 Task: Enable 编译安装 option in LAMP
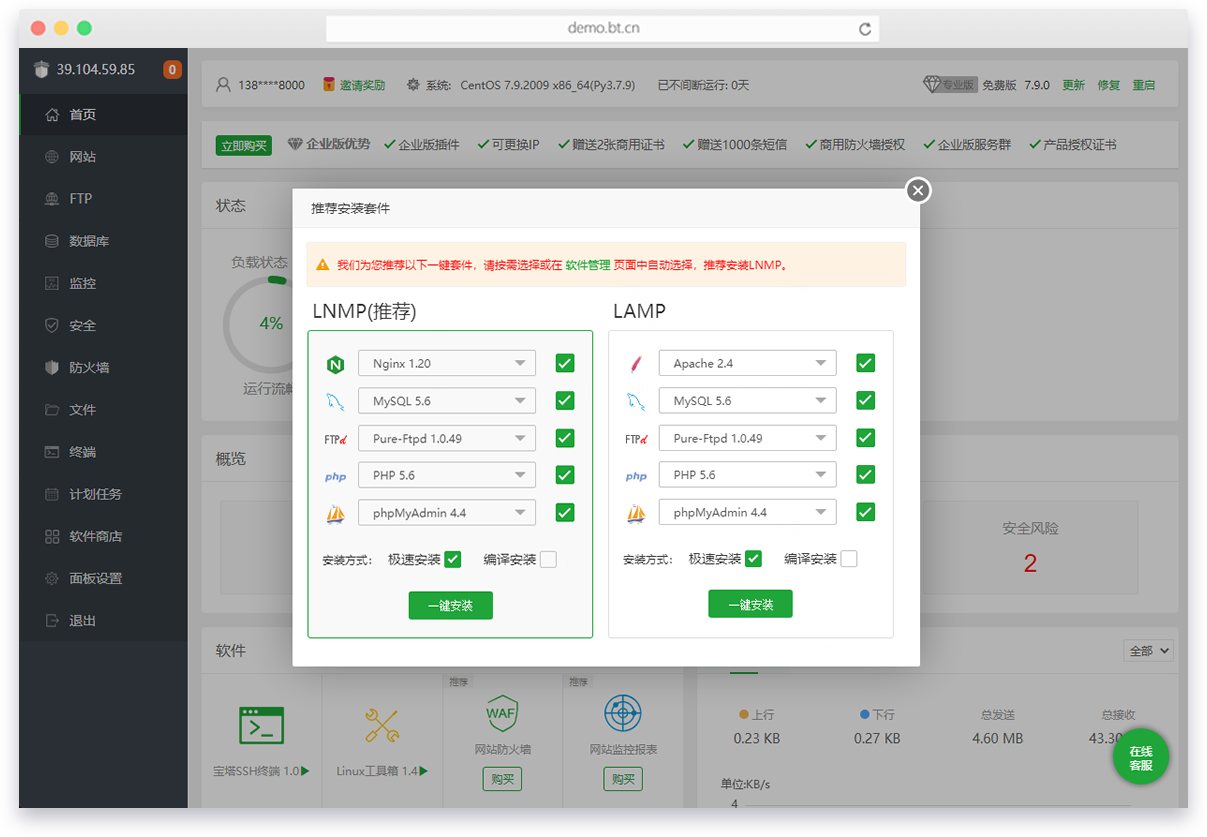point(849,559)
